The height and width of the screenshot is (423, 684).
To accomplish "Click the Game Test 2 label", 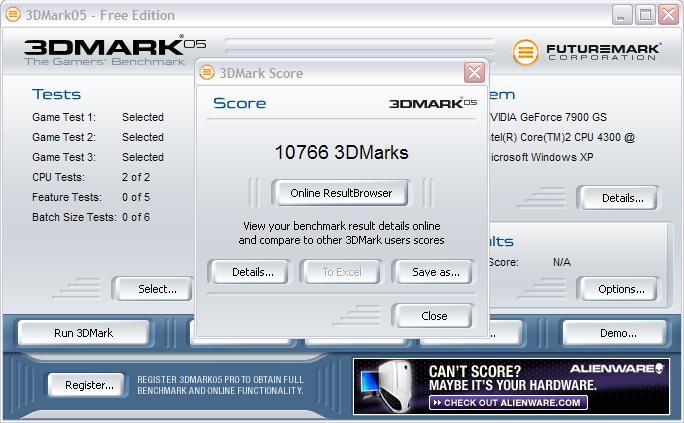I will (64, 137).
